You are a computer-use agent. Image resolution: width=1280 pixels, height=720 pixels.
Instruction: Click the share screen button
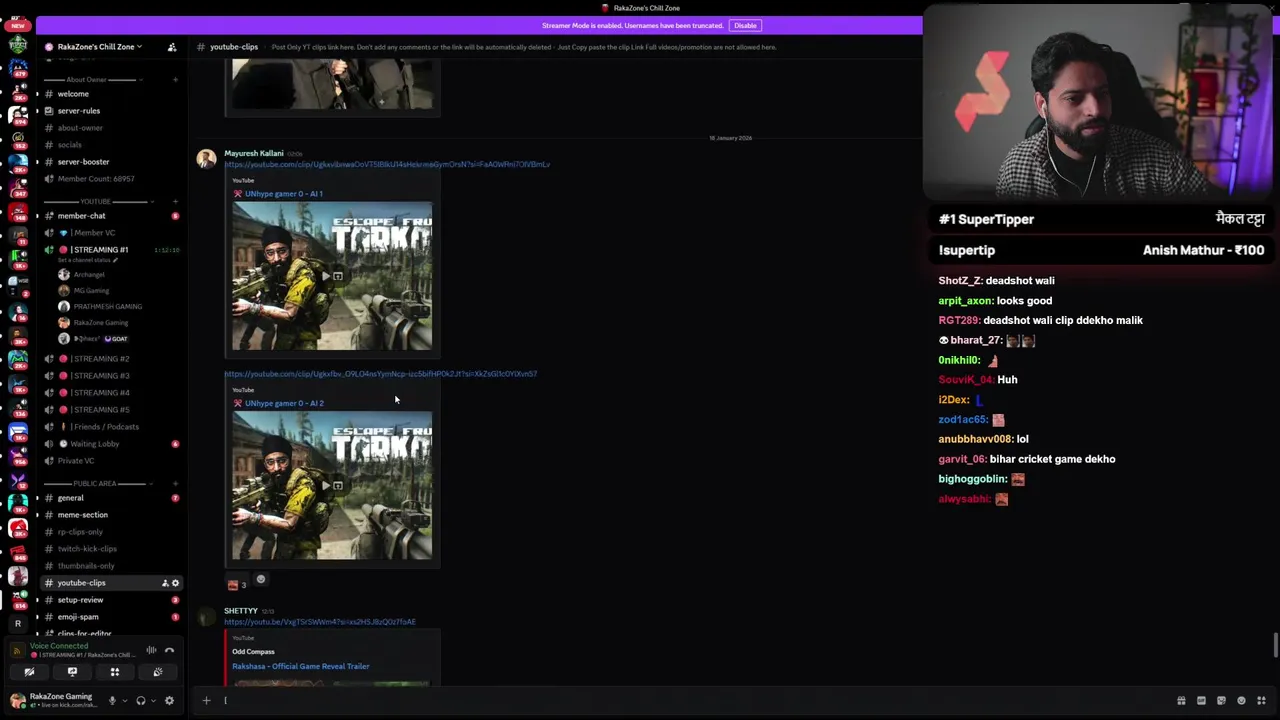[x=72, y=672]
